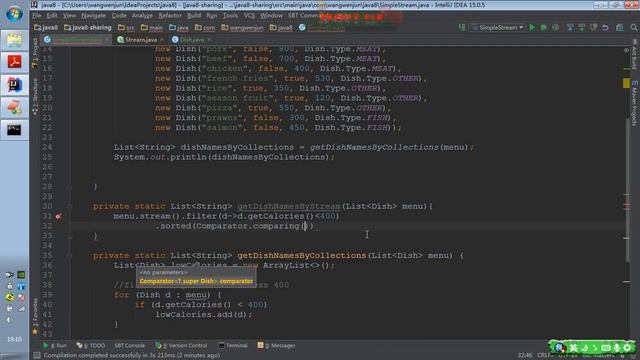This screenshot has height=360, width=640.
Task: Click the VCS Update Project icon
Action: [570, 27]
